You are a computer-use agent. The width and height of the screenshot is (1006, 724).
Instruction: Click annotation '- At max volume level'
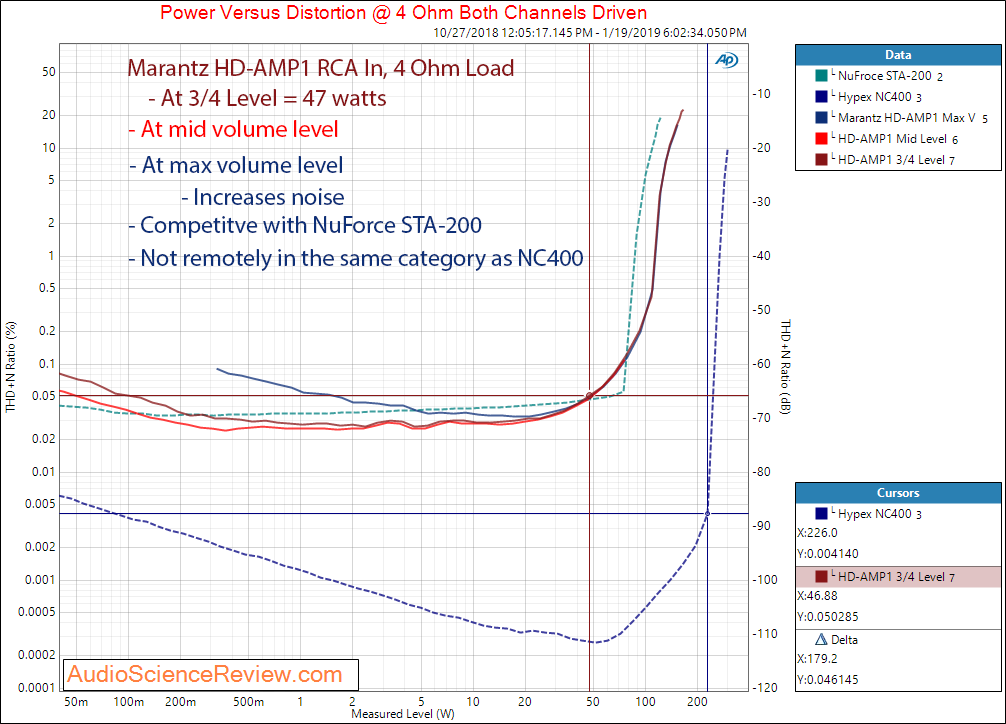(235, 165)
